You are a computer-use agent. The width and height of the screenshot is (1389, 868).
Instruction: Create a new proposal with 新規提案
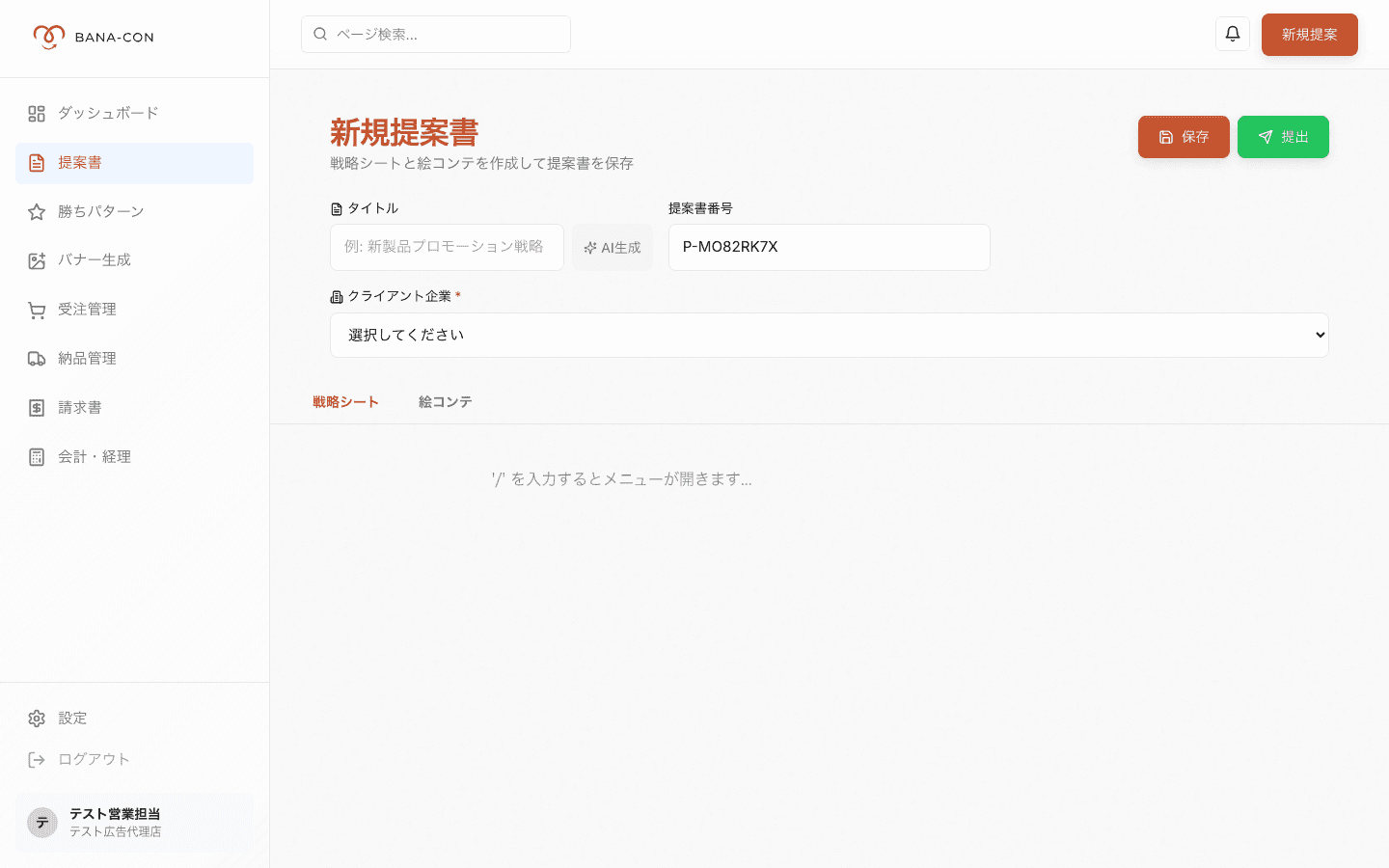[1309, 34]
